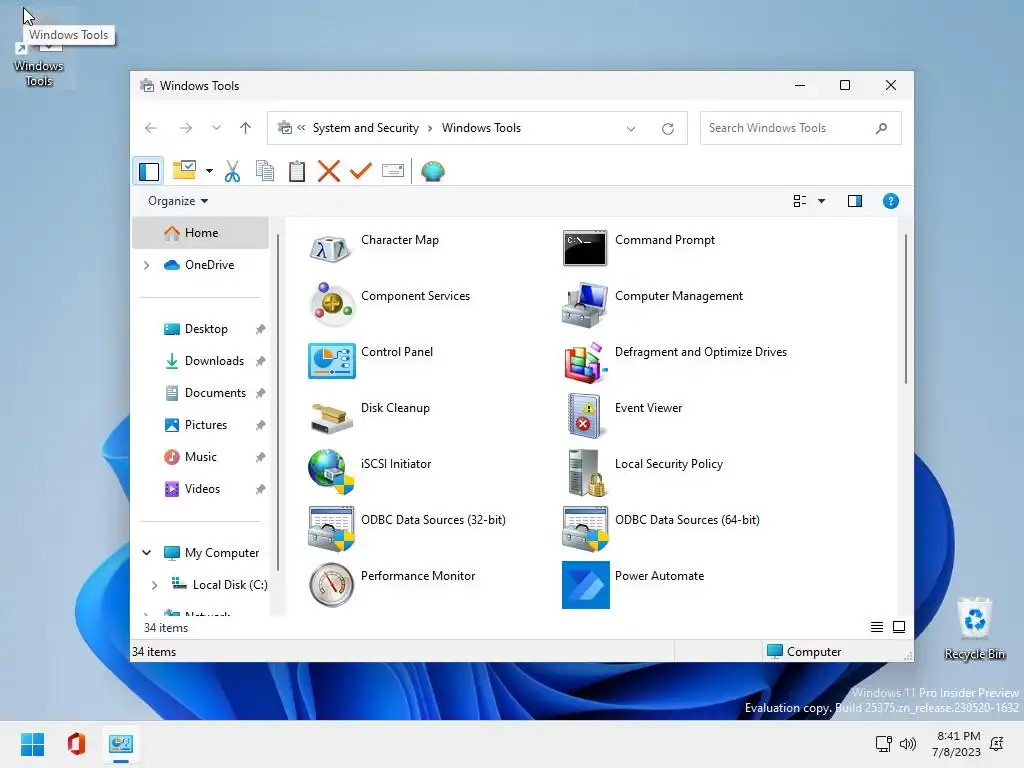Click the Copy toolbar icon
The image size is (1024, 768).
point(264,171)
